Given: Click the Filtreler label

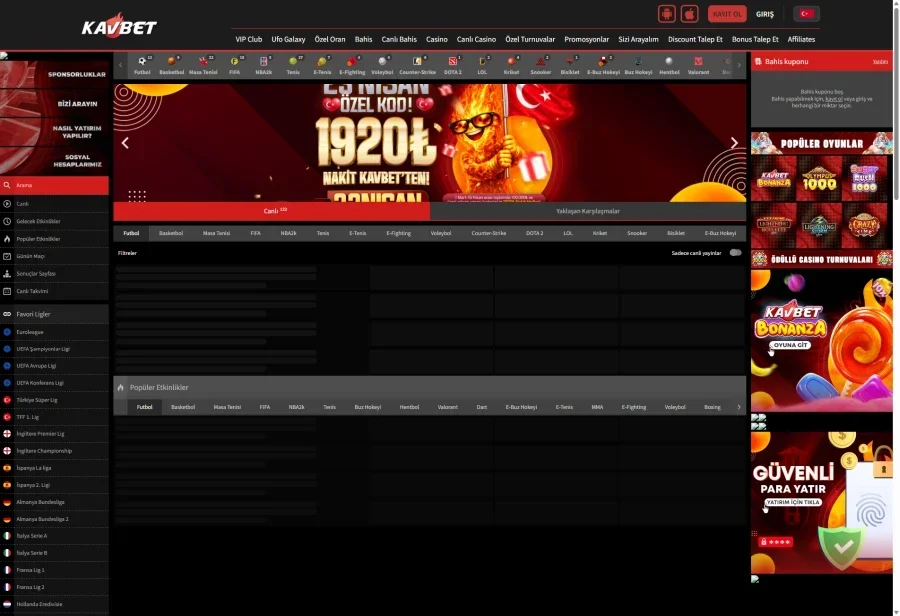Looking at the screenshot, I should tap(127, 253).
